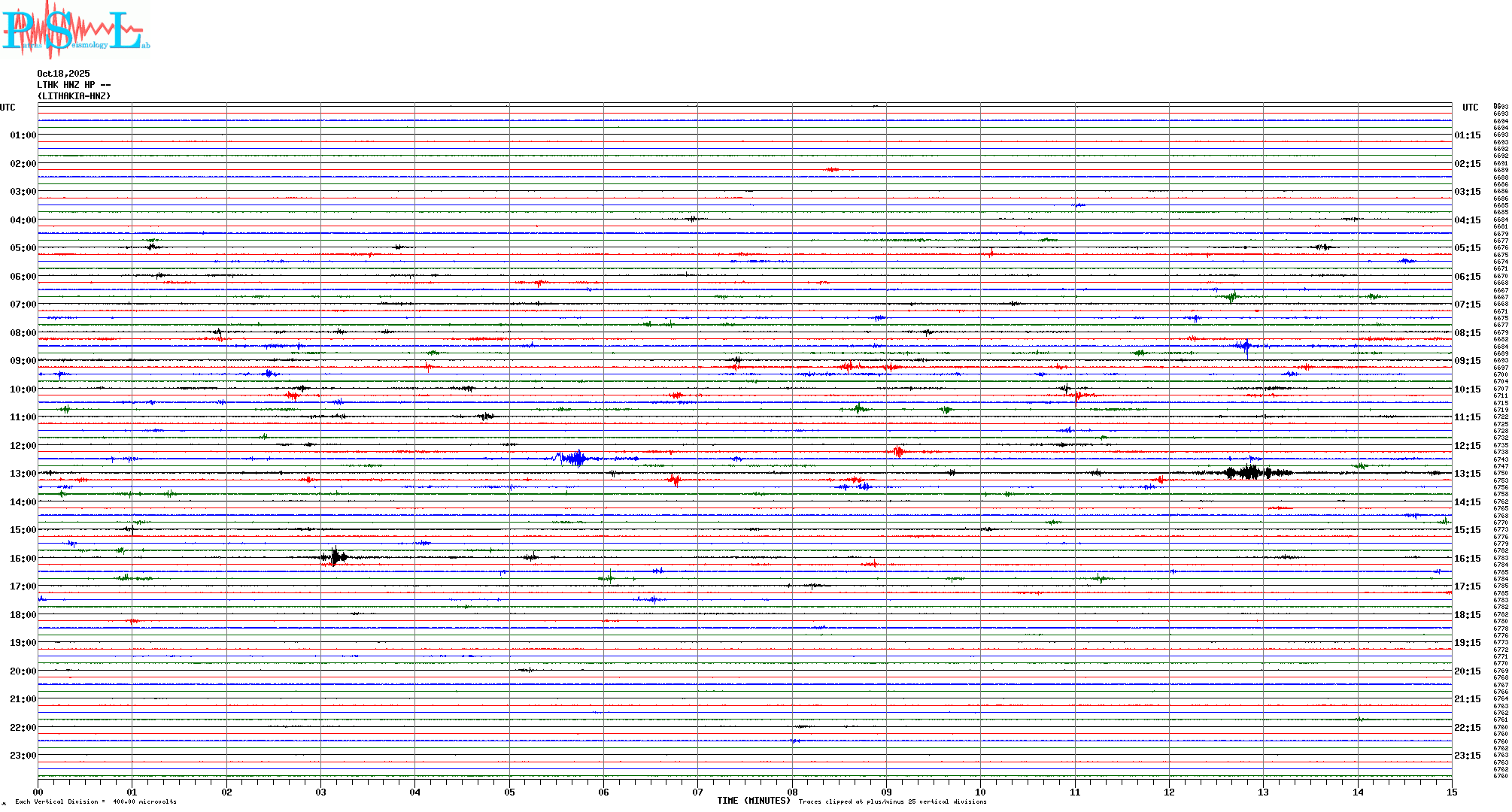
Task: Click the right UTC axis label
Action: [x=1470, y=108]
